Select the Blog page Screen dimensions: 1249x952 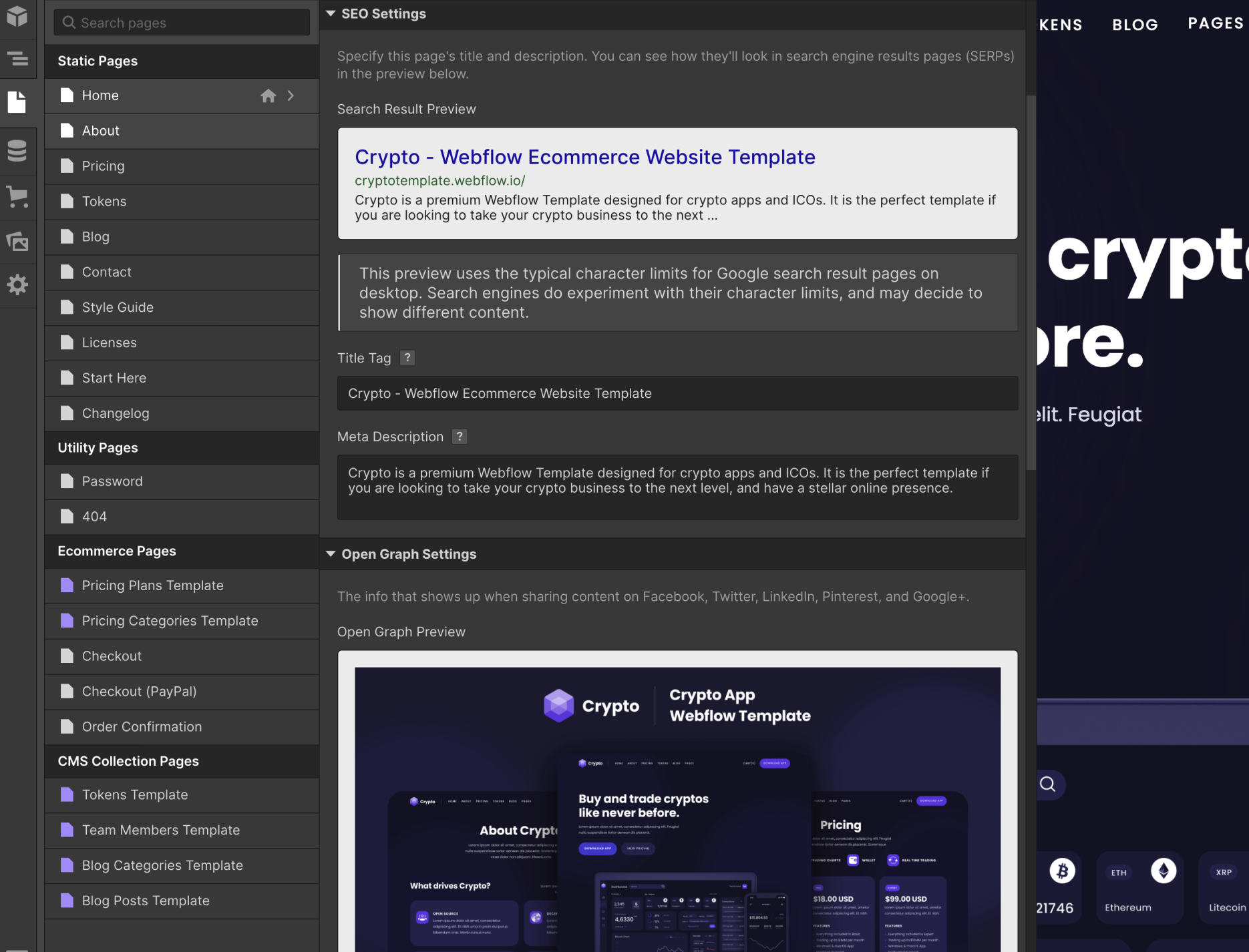[x=182, y=237]
